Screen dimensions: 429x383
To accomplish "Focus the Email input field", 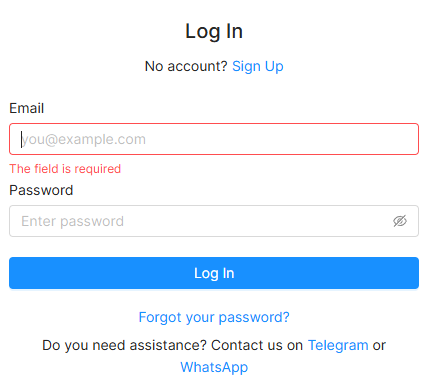I will point(214,139).
